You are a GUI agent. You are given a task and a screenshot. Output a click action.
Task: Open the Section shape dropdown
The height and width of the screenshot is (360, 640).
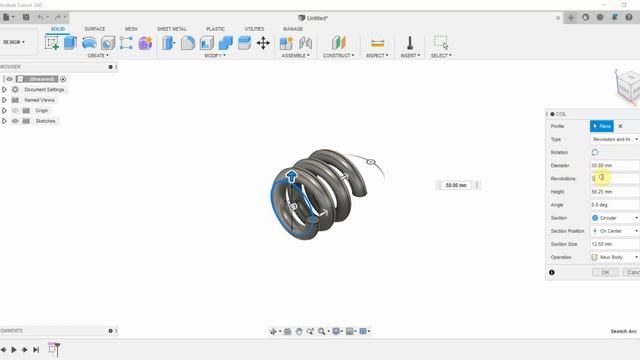[x=615, y=218]
